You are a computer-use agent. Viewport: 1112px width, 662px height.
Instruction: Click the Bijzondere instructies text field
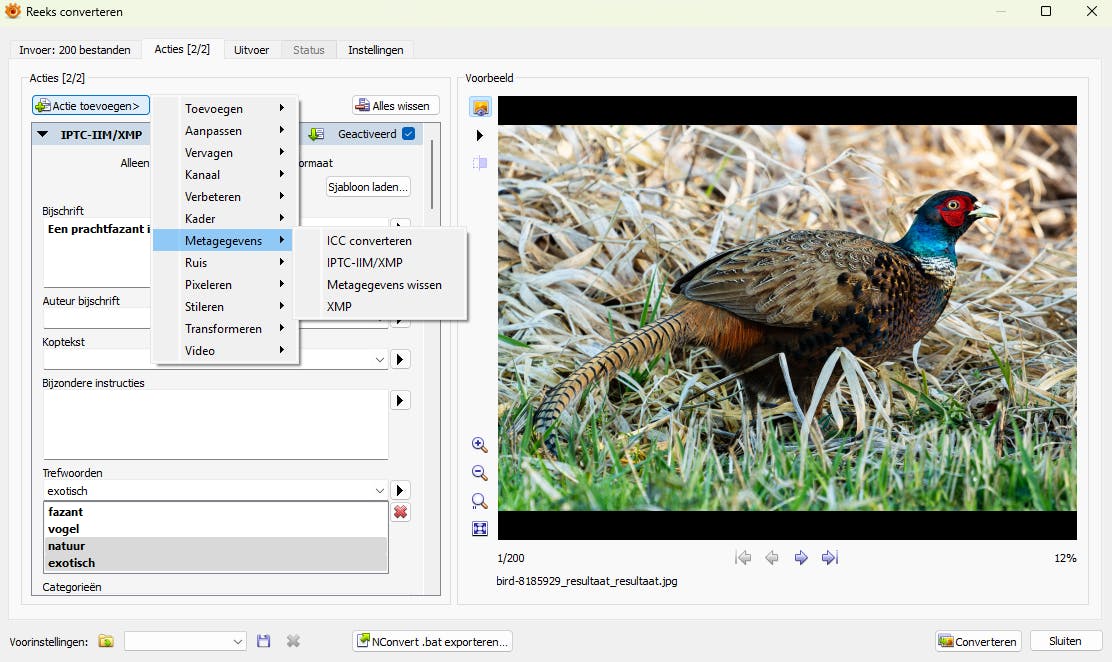215,424
